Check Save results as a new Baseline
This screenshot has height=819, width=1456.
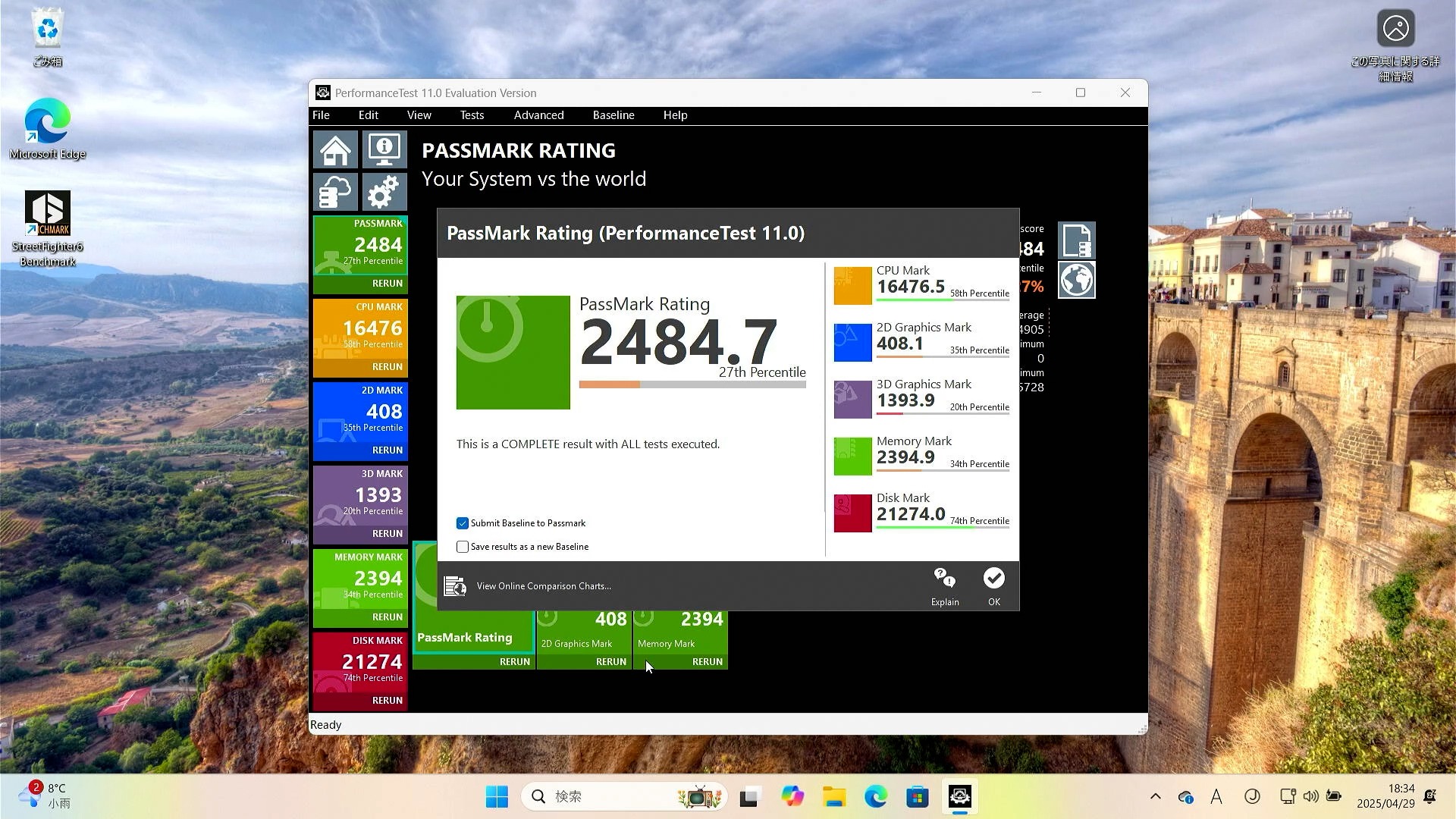(x=463, y=547)
